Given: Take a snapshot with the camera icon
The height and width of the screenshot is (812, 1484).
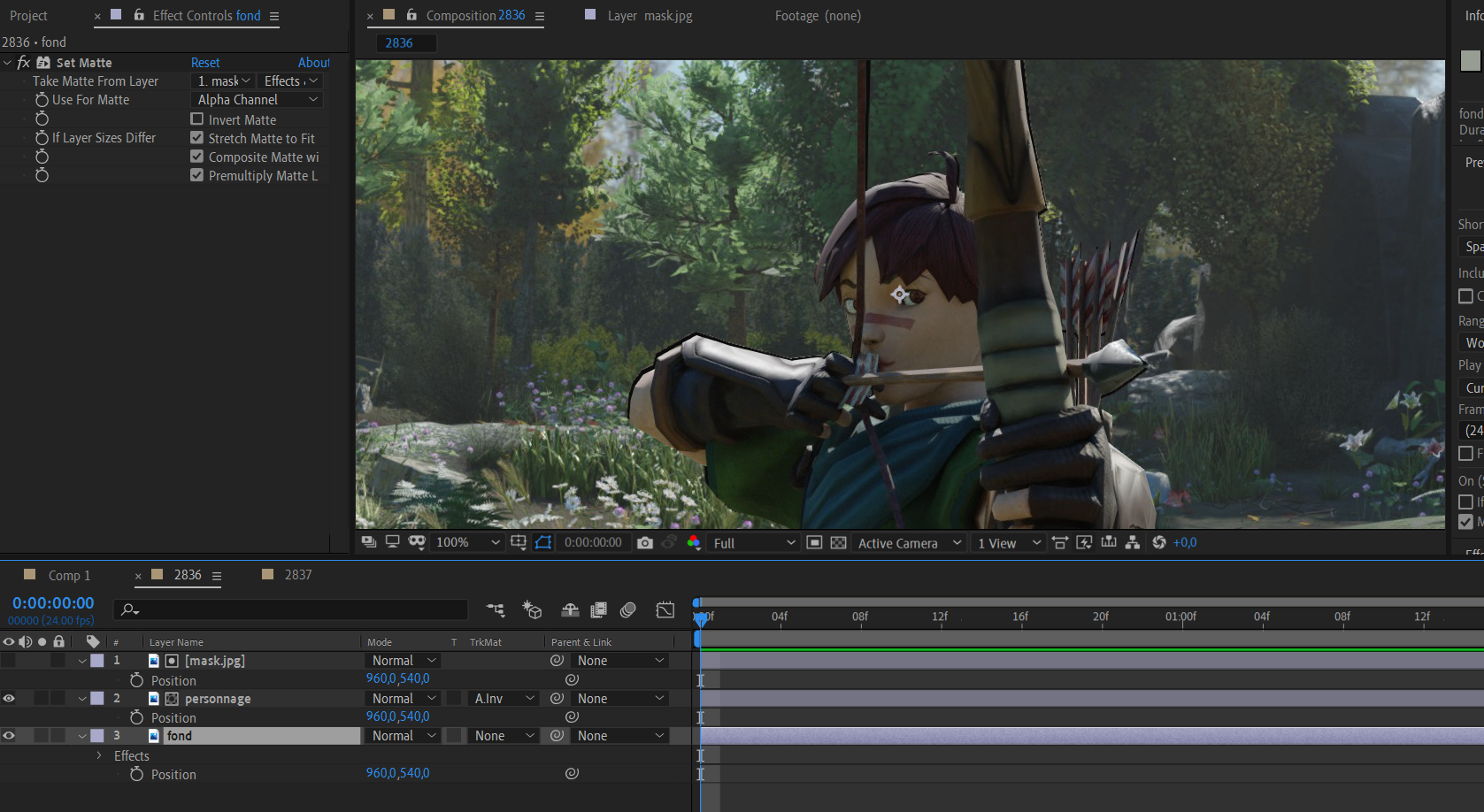Looking at the screenshot, I should (x=644, y=542).
